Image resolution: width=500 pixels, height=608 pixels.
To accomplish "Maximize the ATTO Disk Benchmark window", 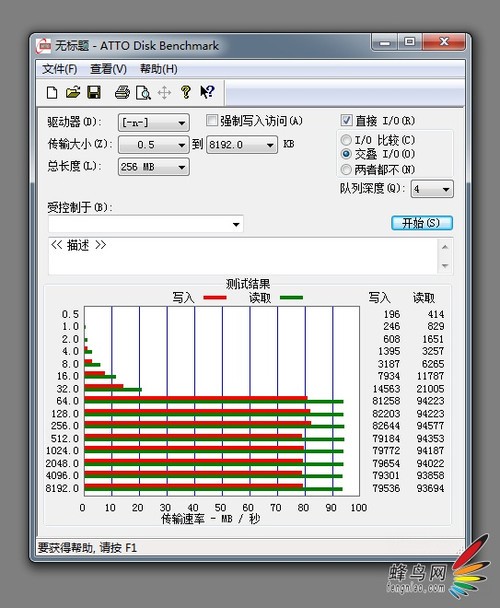I will 410,42.
